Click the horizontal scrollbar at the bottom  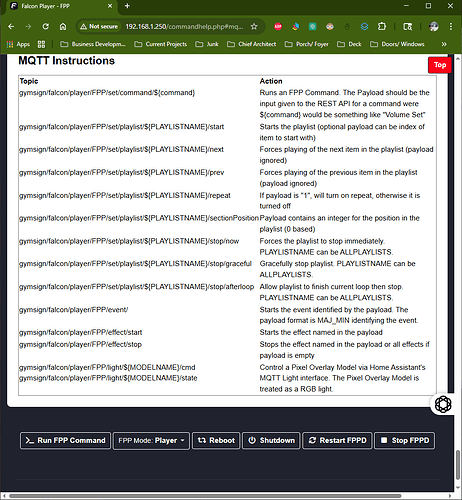205,496
